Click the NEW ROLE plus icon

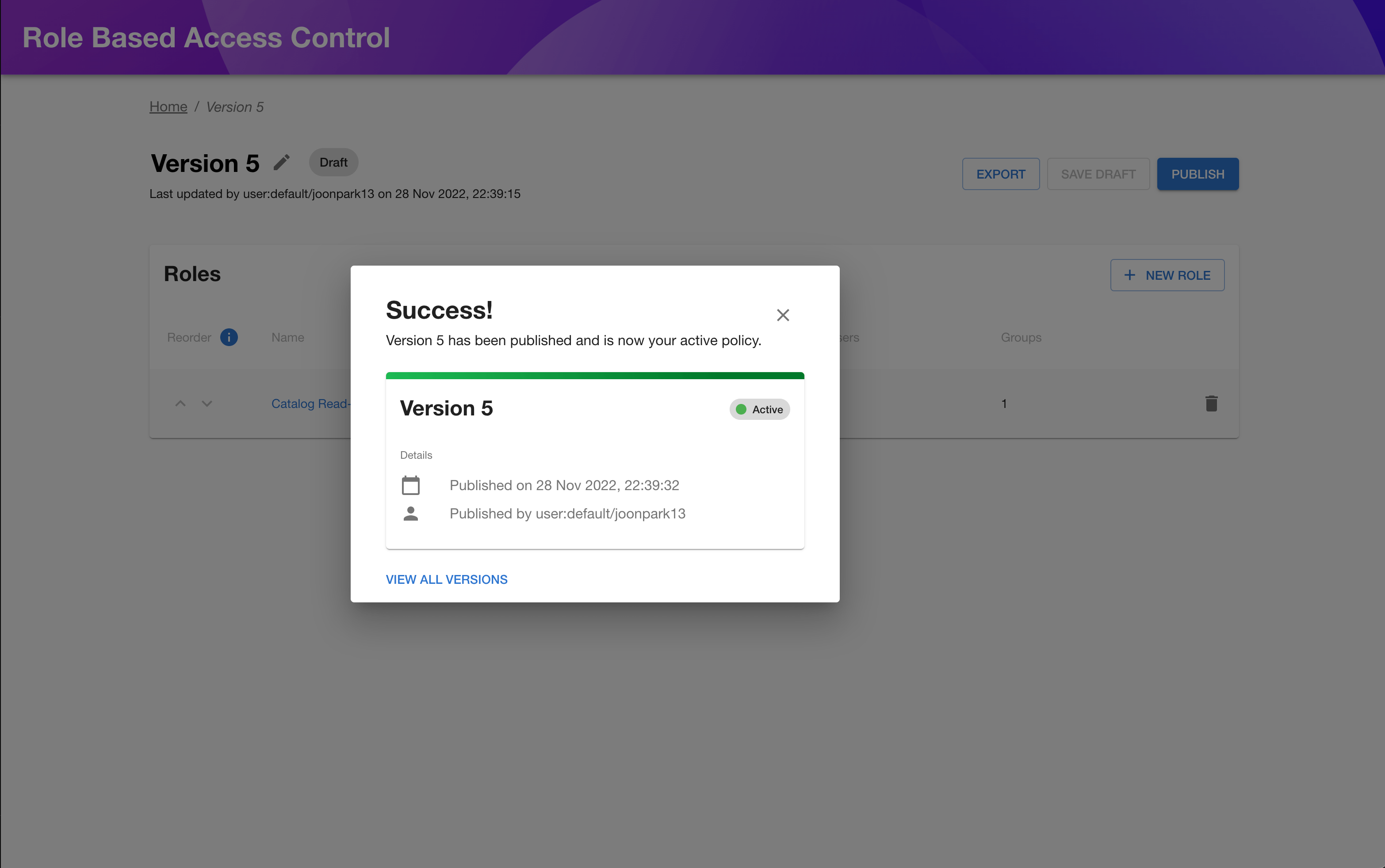point(1129,275)
